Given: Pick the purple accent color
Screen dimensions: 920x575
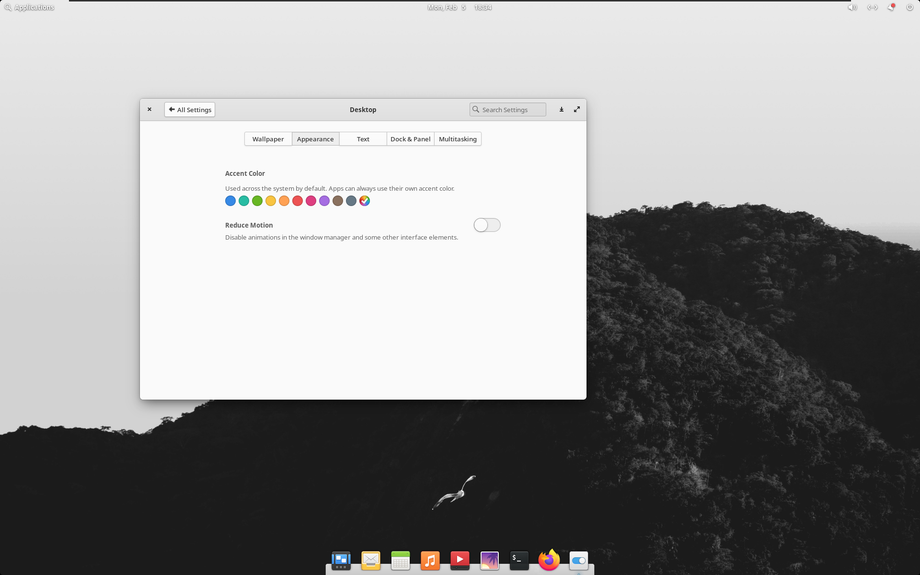Looking at the screenshot, I should [x=324, y=201].
